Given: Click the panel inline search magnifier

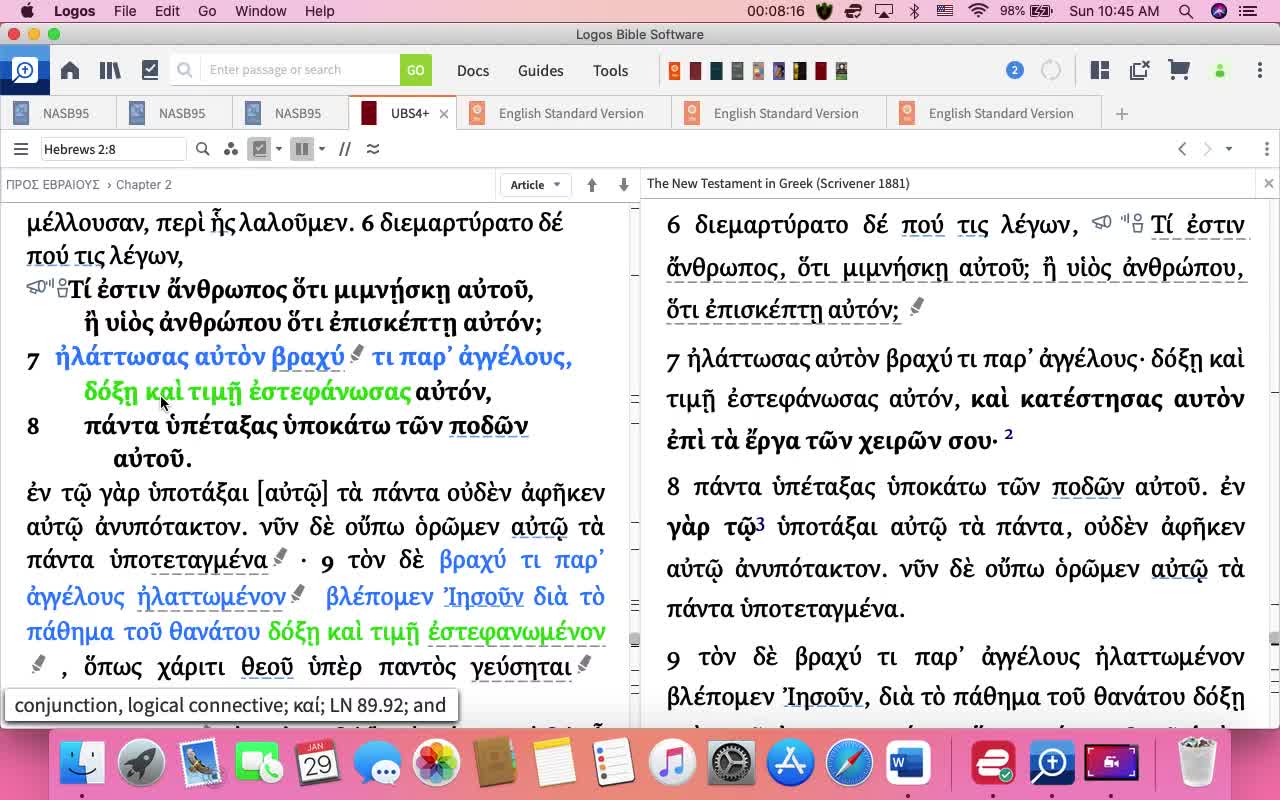Looking at the screenshot, I should pos(202,149).
